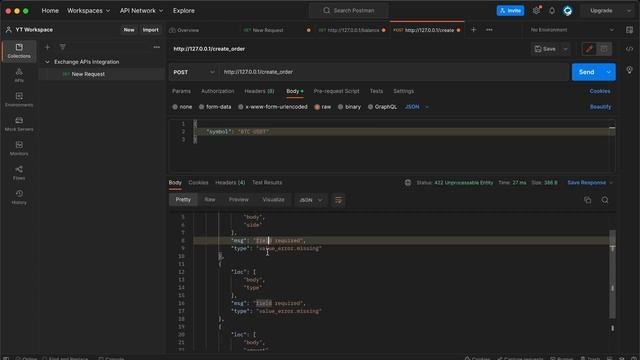Select New Request in the collection tree

88,74
